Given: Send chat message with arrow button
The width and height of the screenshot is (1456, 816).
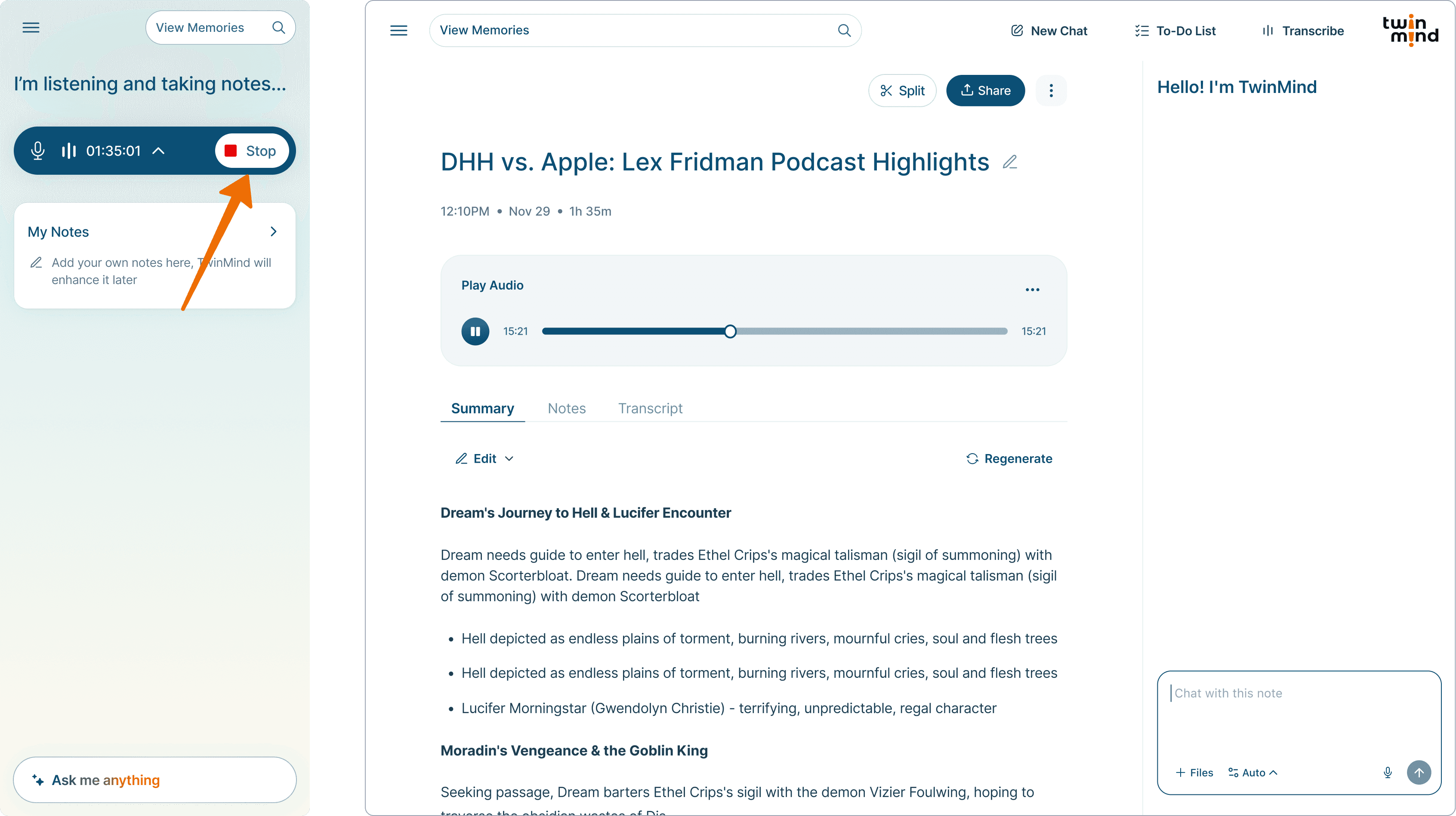Looking at the screenshot, I should pos(1419,773).
